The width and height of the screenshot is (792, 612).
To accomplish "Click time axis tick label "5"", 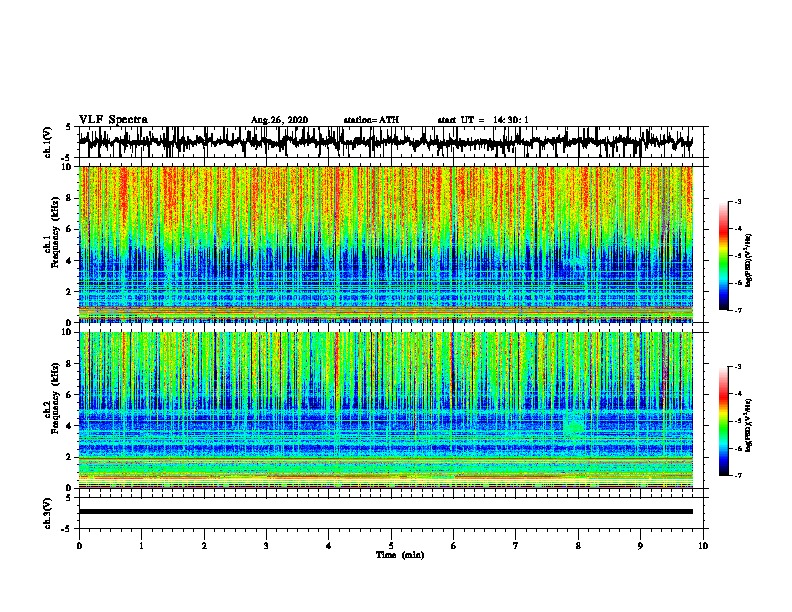I will point(391,545).
